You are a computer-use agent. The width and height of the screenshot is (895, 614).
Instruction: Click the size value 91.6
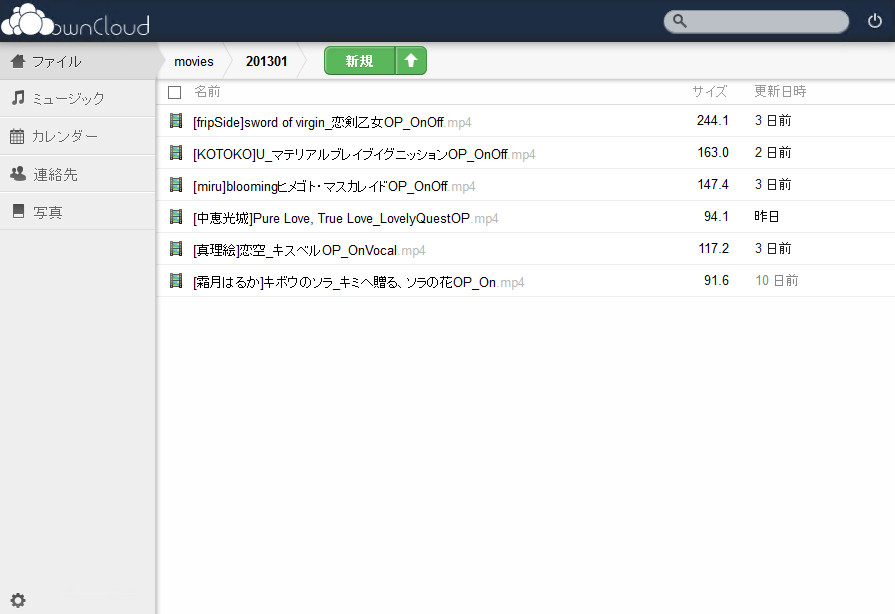point(716,280)
